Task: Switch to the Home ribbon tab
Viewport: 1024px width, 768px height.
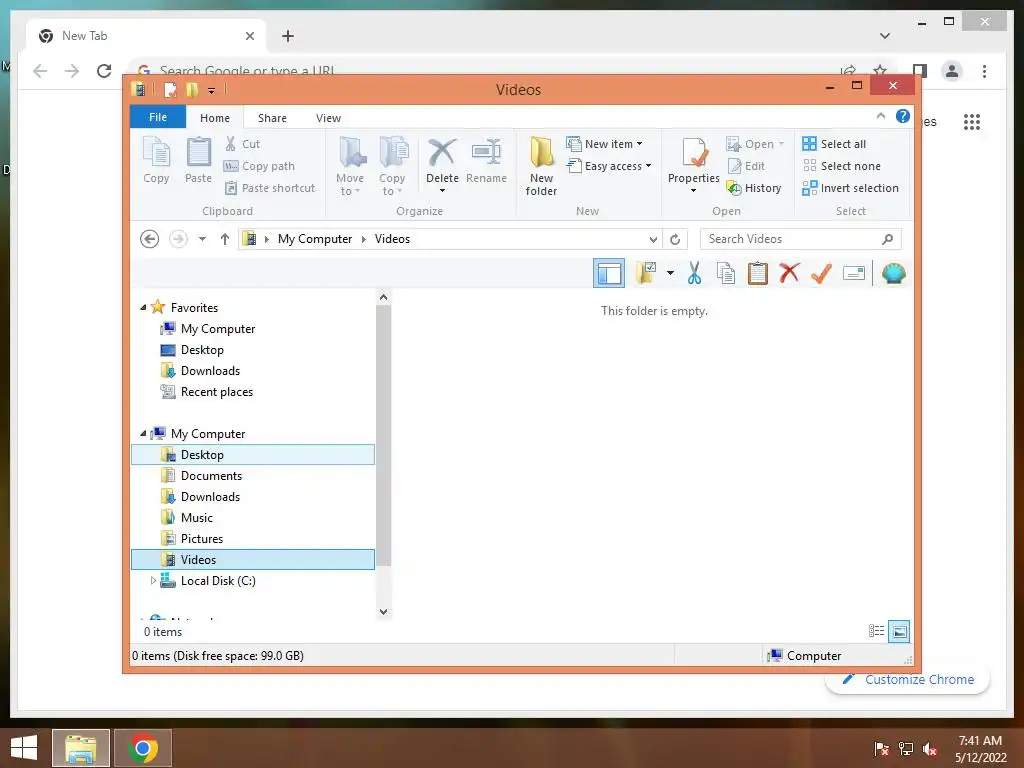Action: pos(215,118)
